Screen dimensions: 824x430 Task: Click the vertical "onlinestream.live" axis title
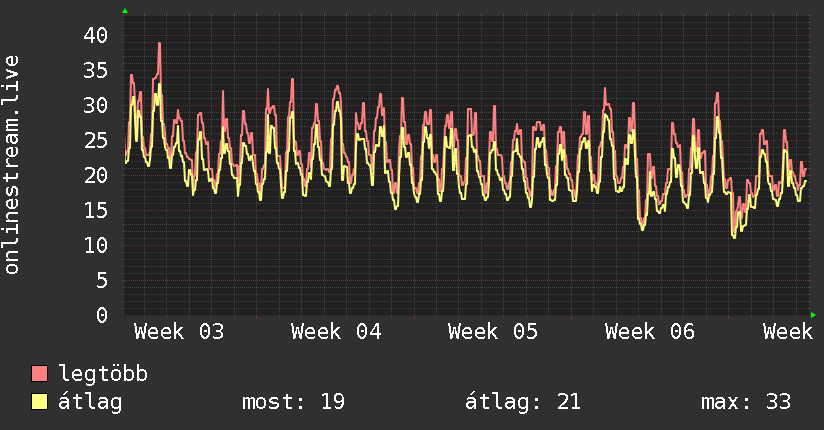click(x=12, y=165)
